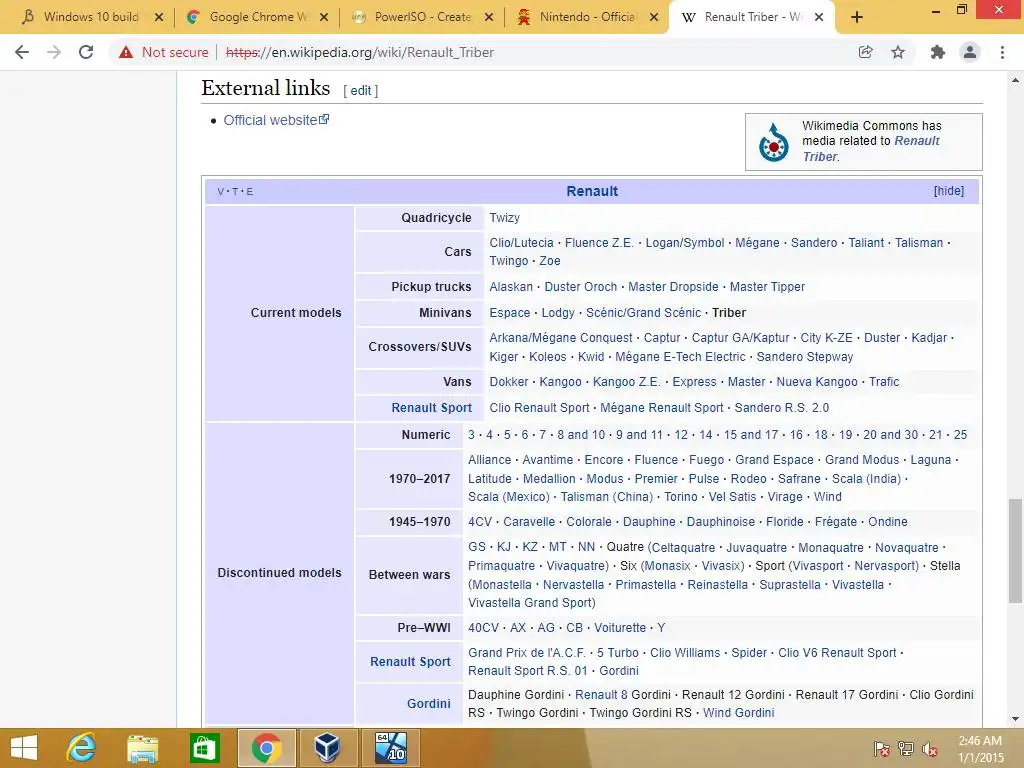This screenshot has width=1024, height=768.
Task: Open the current models Renault Sport link
Action: pos(431,408)
